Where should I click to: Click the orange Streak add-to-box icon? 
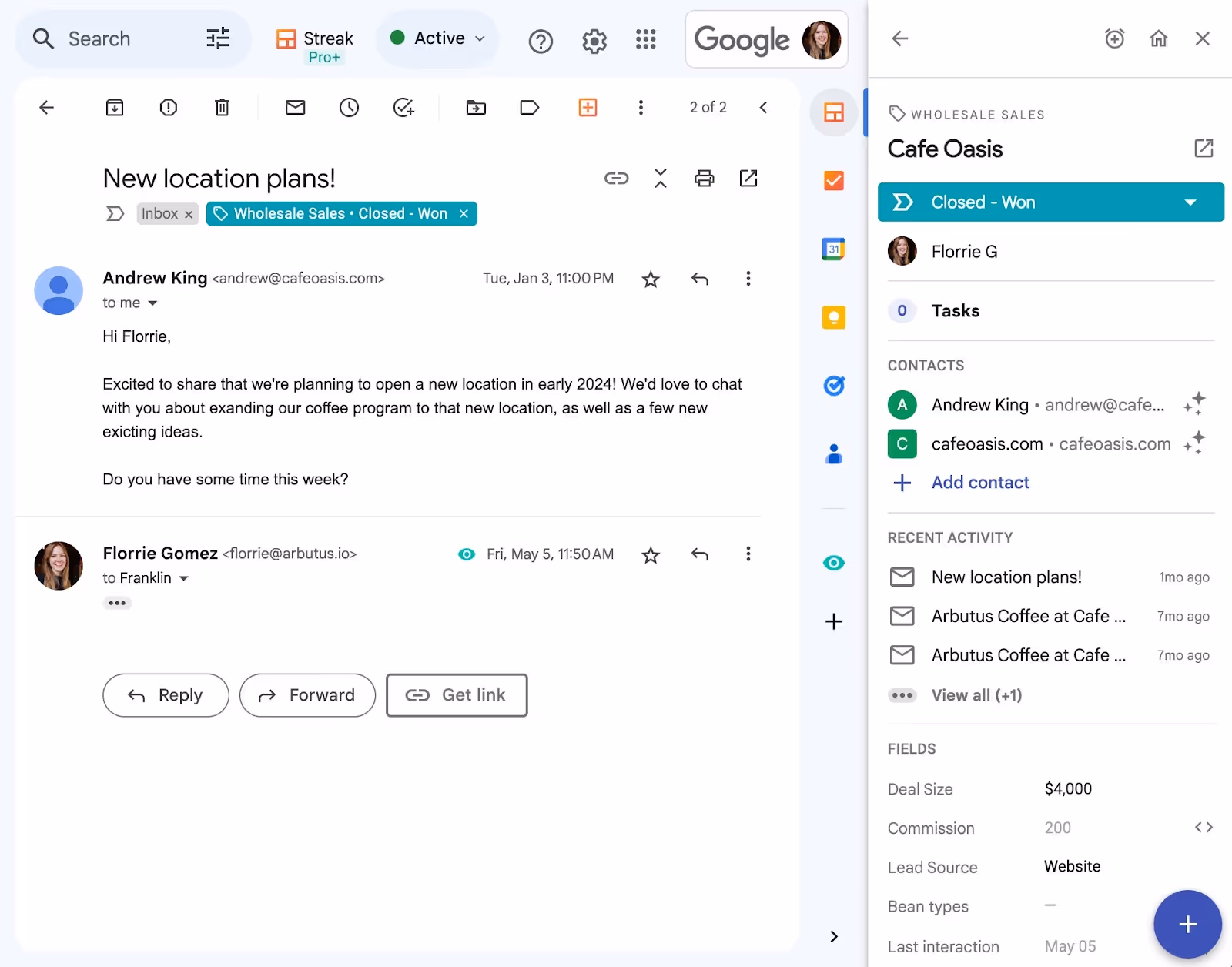tap(588, 108)
